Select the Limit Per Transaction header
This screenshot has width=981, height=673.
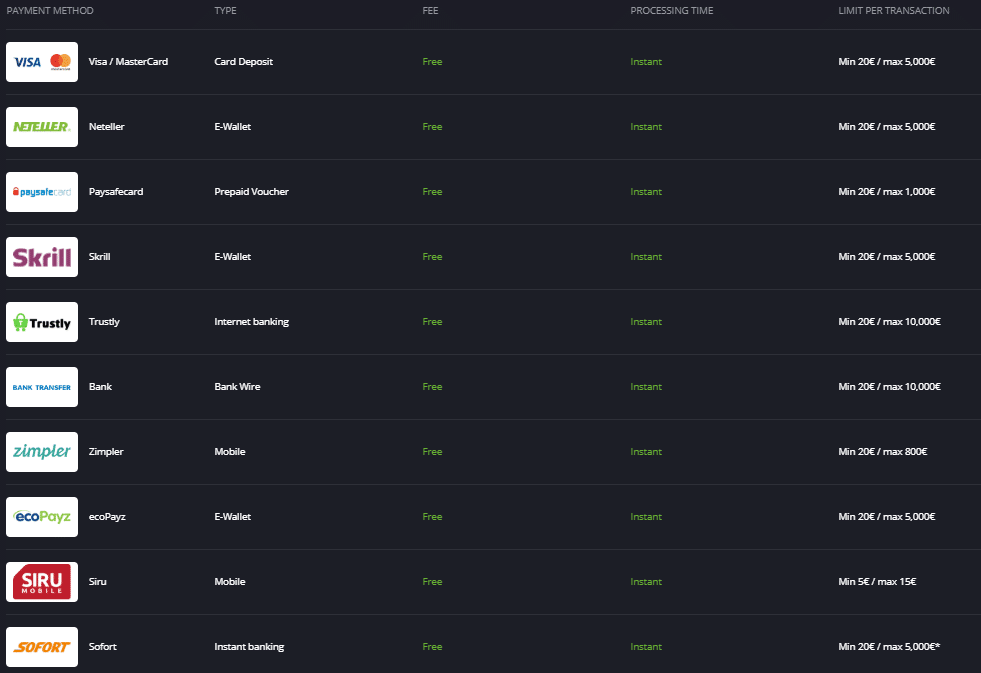[x=894, y=11]
